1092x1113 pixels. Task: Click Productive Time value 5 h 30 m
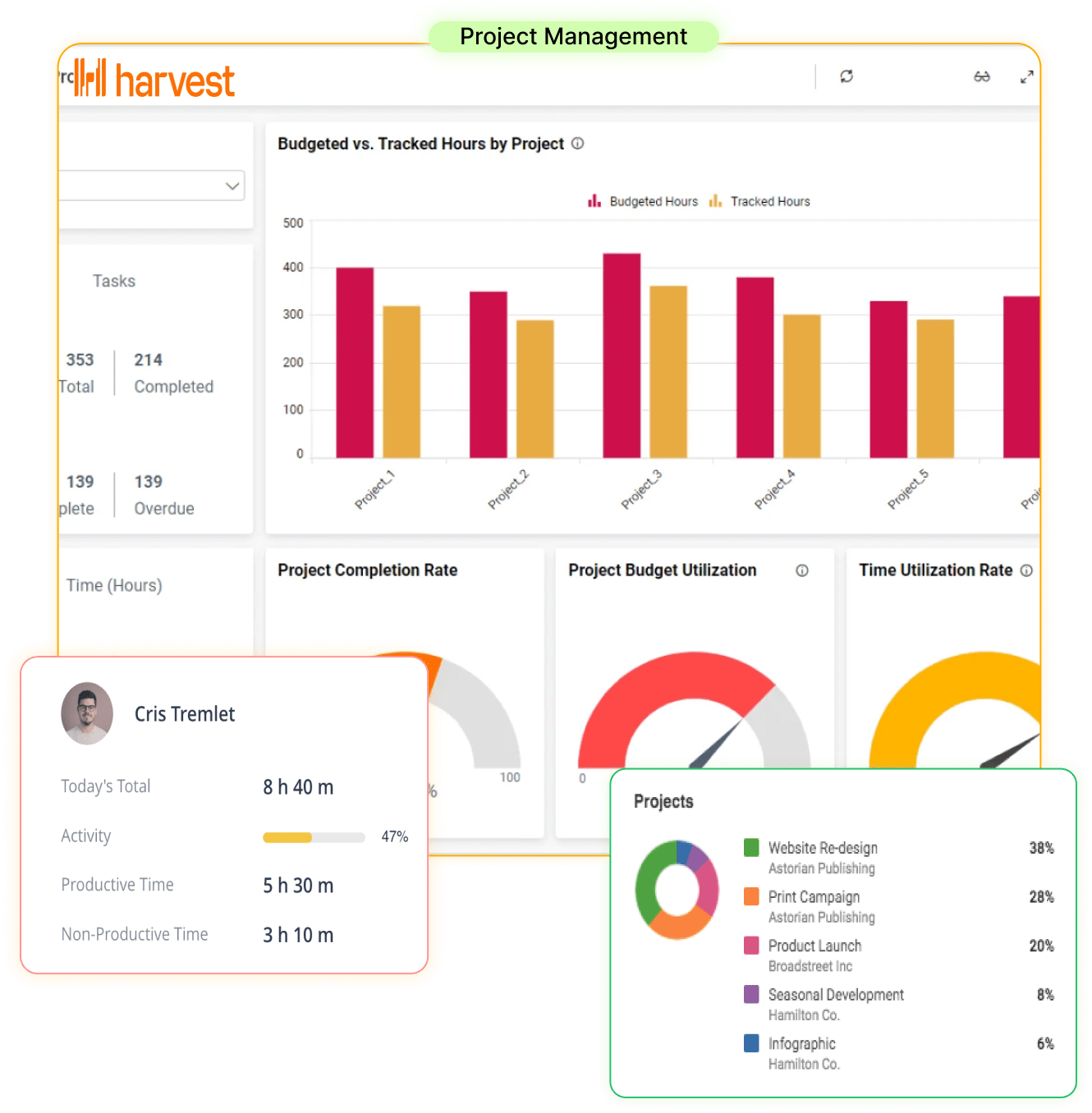click(298, 886)
